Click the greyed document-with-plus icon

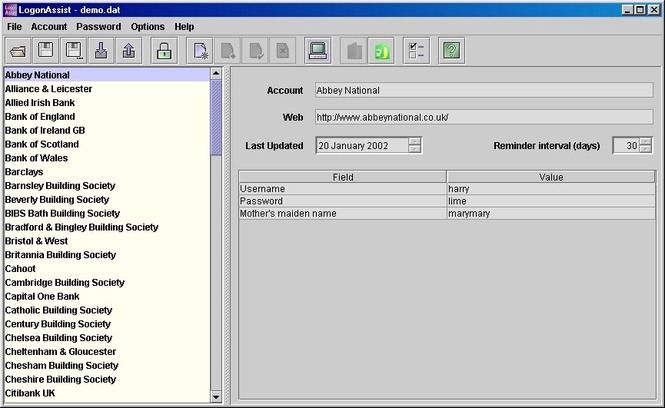(228, 51)
